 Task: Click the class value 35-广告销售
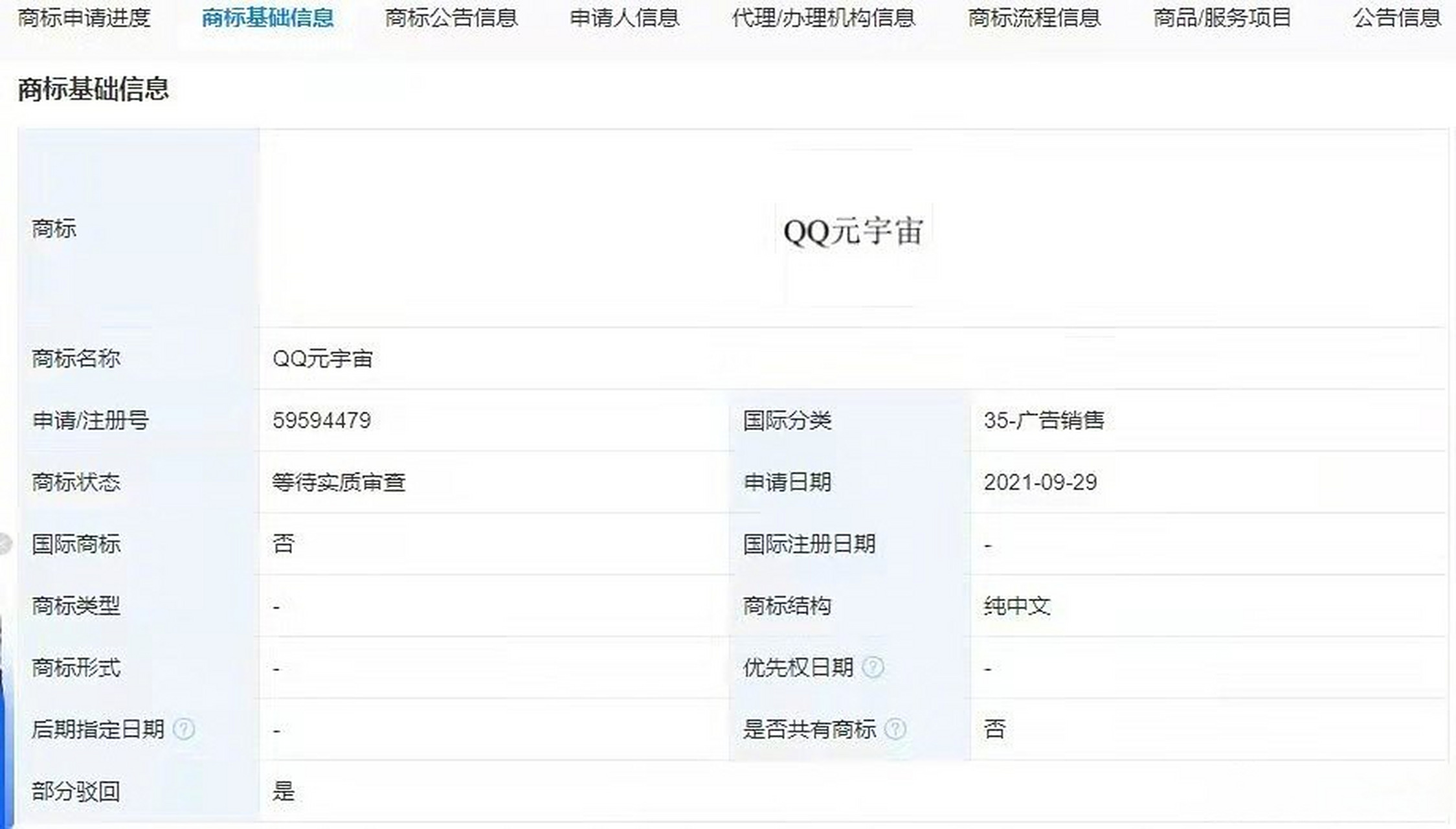[1044, 420]
